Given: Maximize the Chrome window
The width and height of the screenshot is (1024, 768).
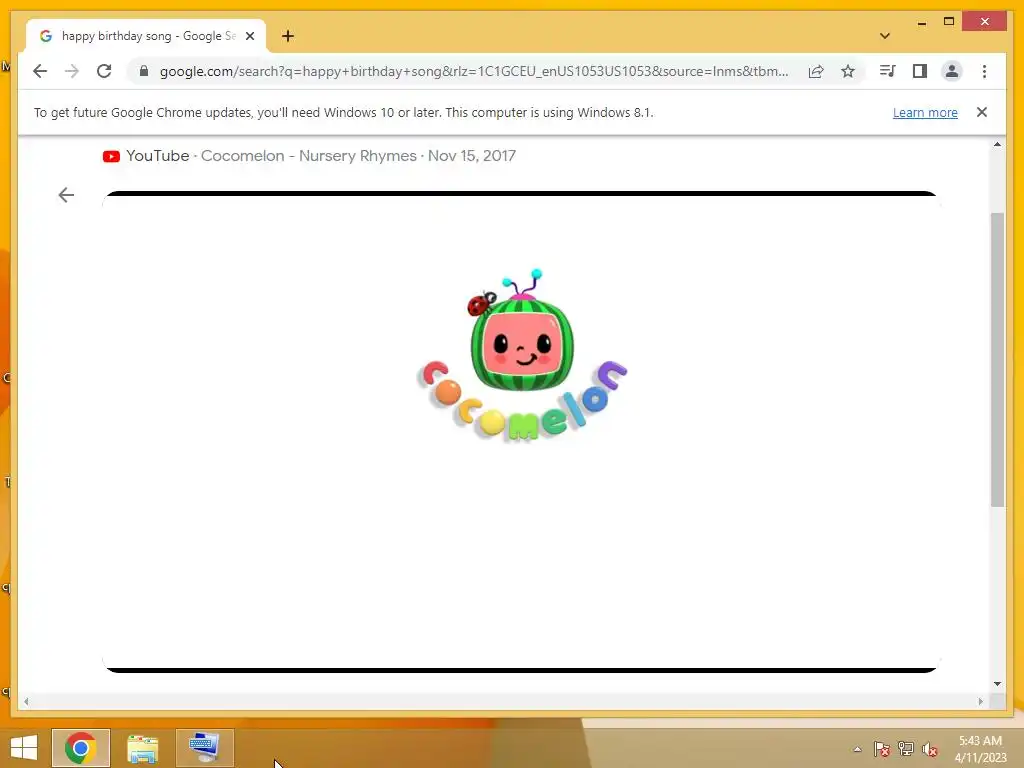Looking at the screenshot, I should [949, 22].
